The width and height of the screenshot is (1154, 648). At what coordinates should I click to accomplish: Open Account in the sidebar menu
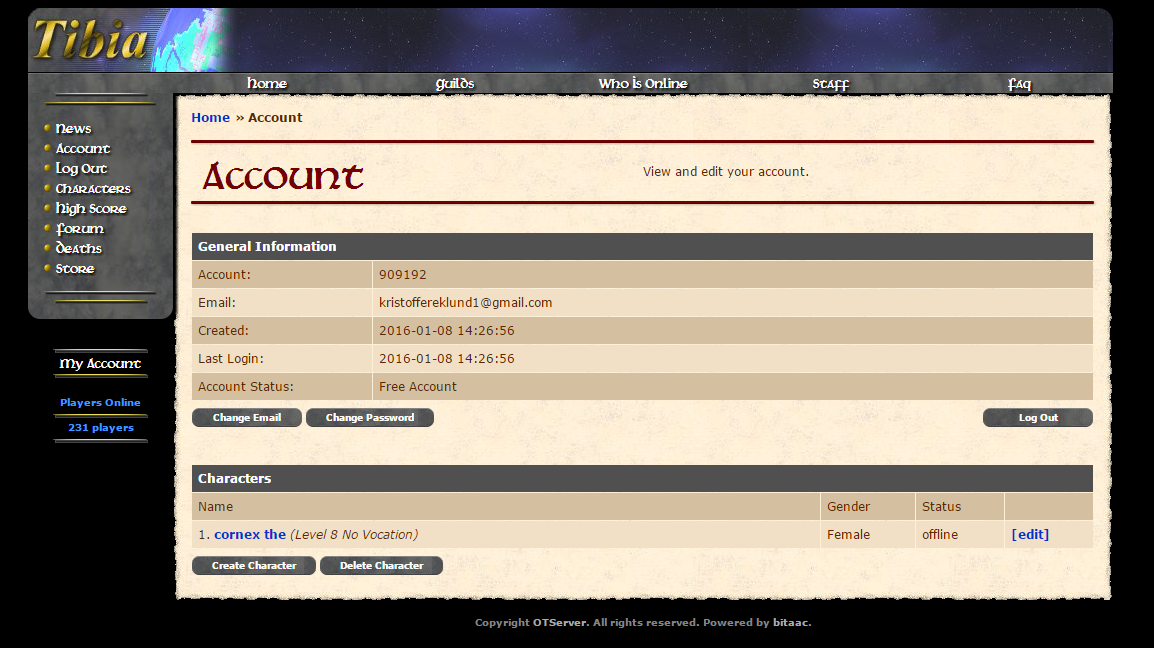coord(82,148)
